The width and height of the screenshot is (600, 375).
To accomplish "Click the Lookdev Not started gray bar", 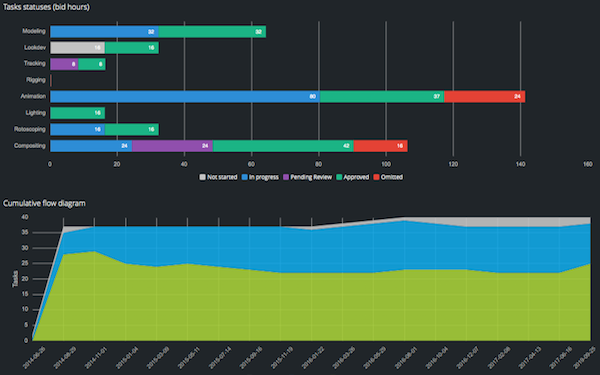I will [77, 48].
